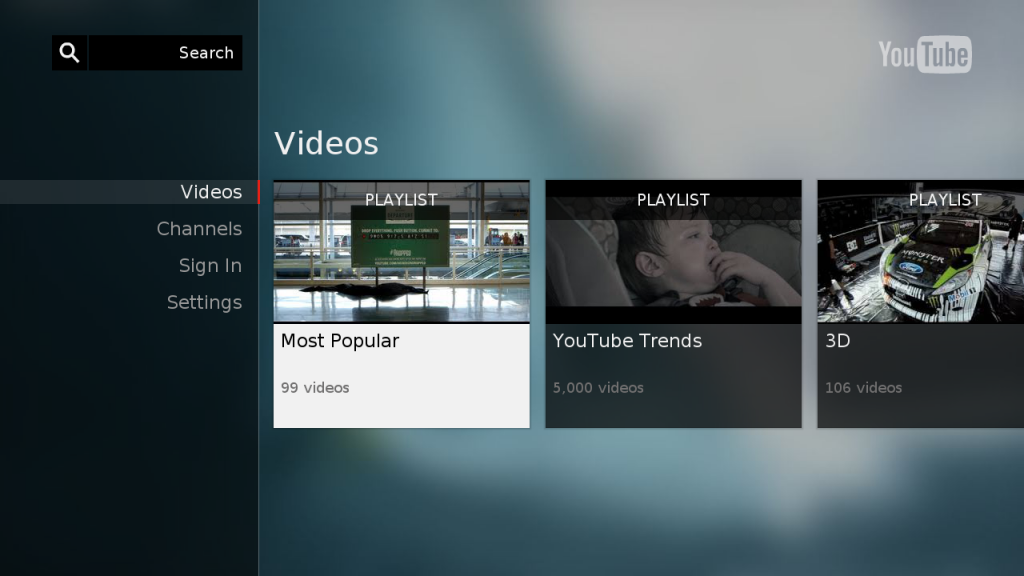Open the YouTube Trends thumbnail image
Viewport: 1024px width, 576px height.
point(673,262)
